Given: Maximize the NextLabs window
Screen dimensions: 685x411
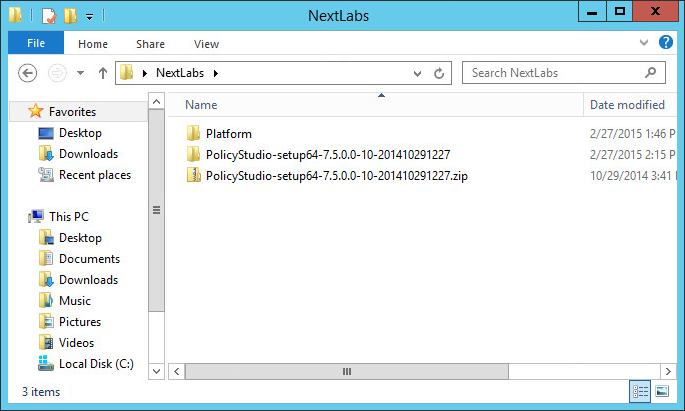Looking at the screenshot, I should (x=619, y=11).
